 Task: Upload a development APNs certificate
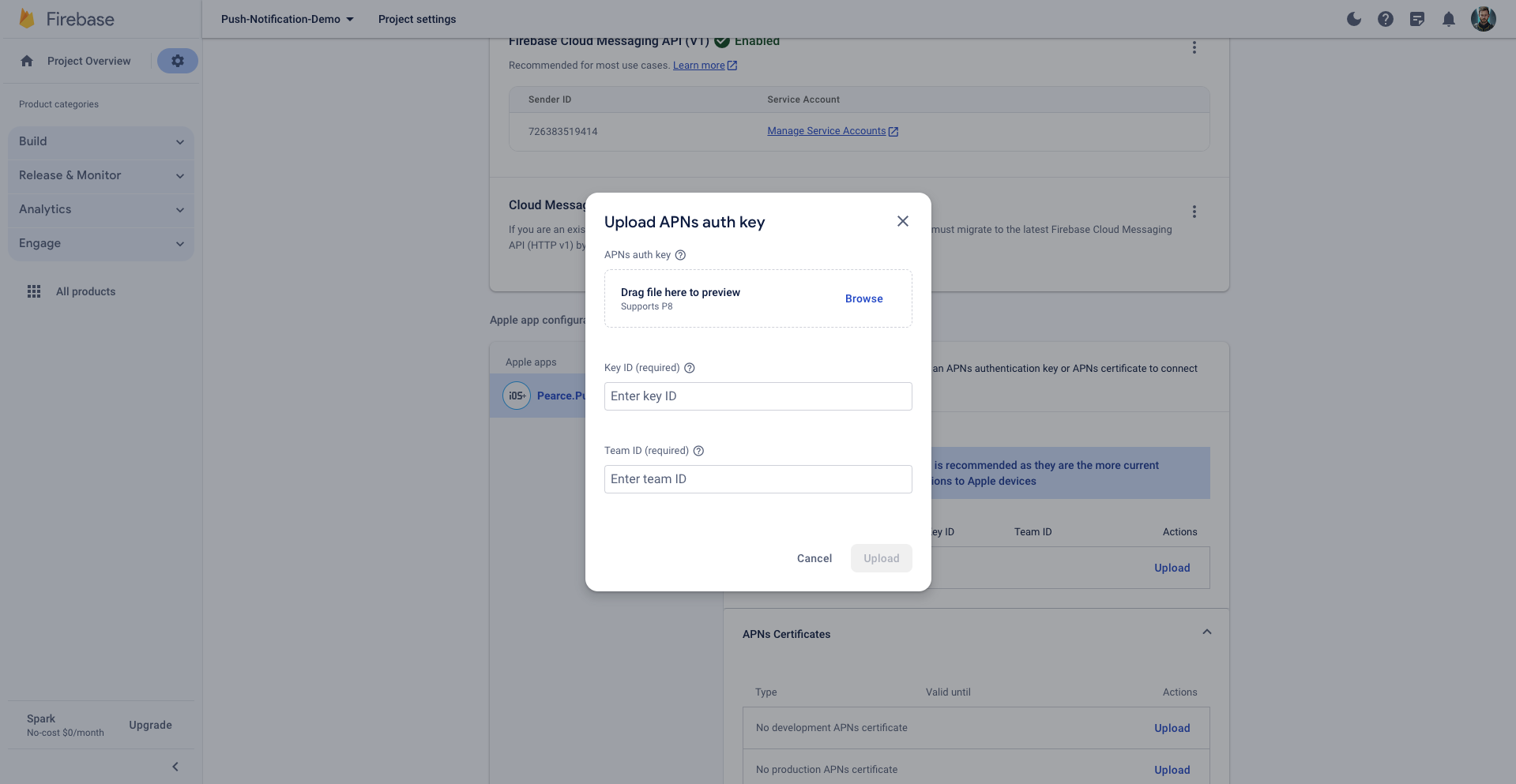pyautogui.click(x=1172, y=728)
